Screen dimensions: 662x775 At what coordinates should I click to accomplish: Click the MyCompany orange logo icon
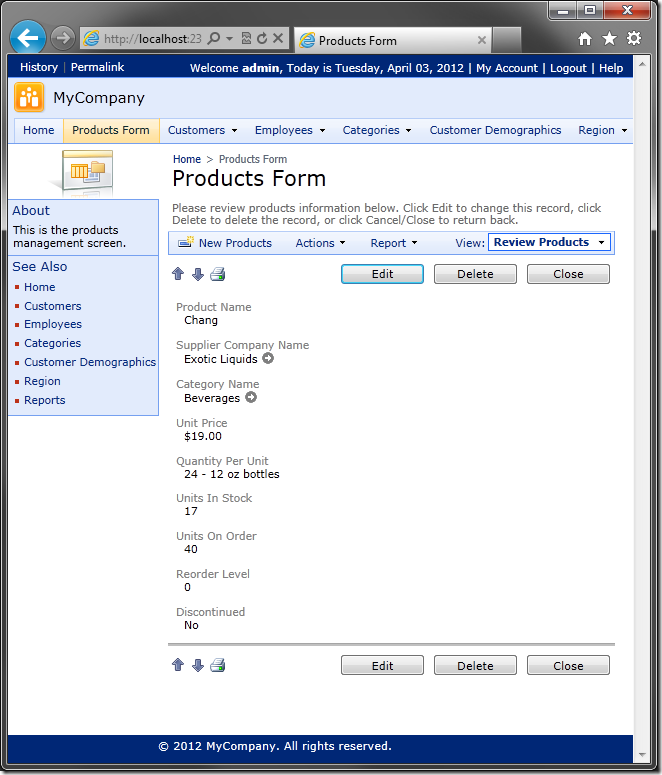[x=29, y=97]
